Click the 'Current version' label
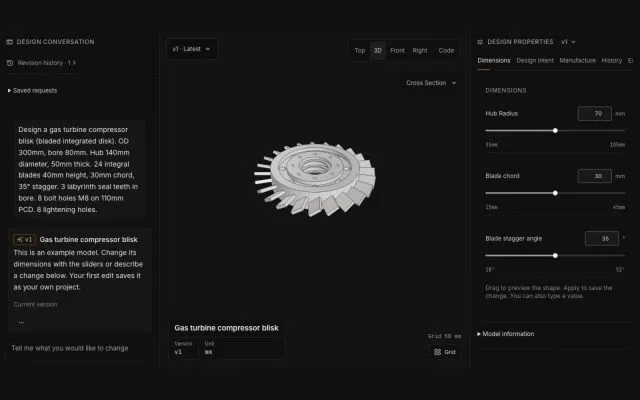This screenshot has height=400, width=640. point(36,304)
